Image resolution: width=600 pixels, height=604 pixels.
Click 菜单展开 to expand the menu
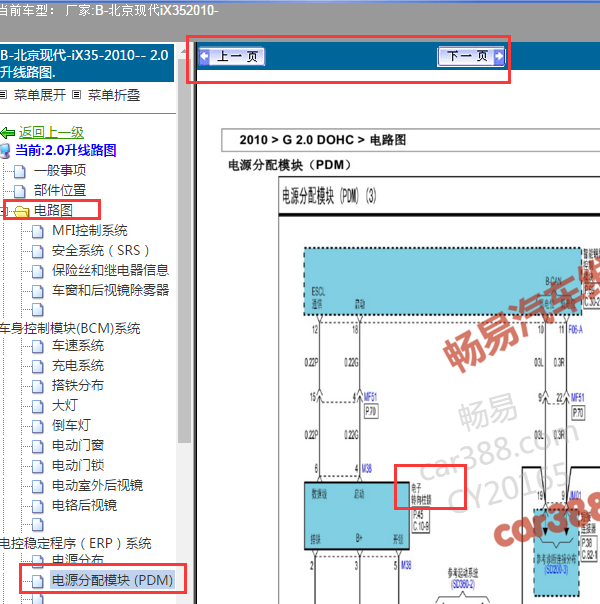coord(40,95)
